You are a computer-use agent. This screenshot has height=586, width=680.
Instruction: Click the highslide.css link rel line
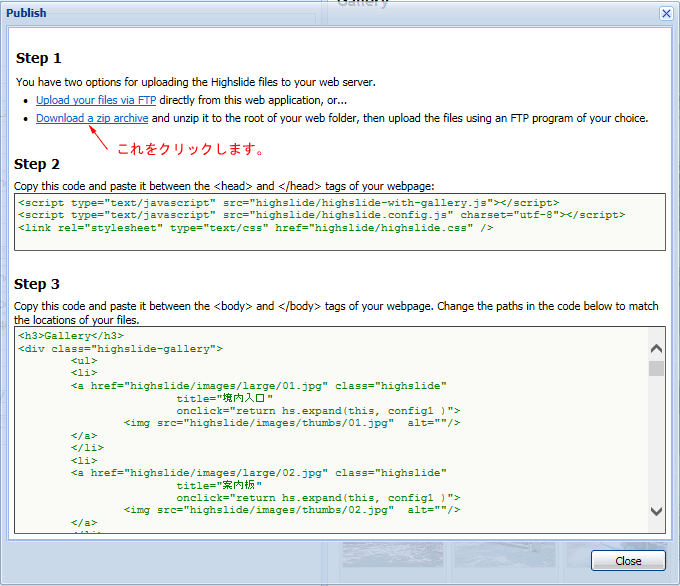[256, 228]
